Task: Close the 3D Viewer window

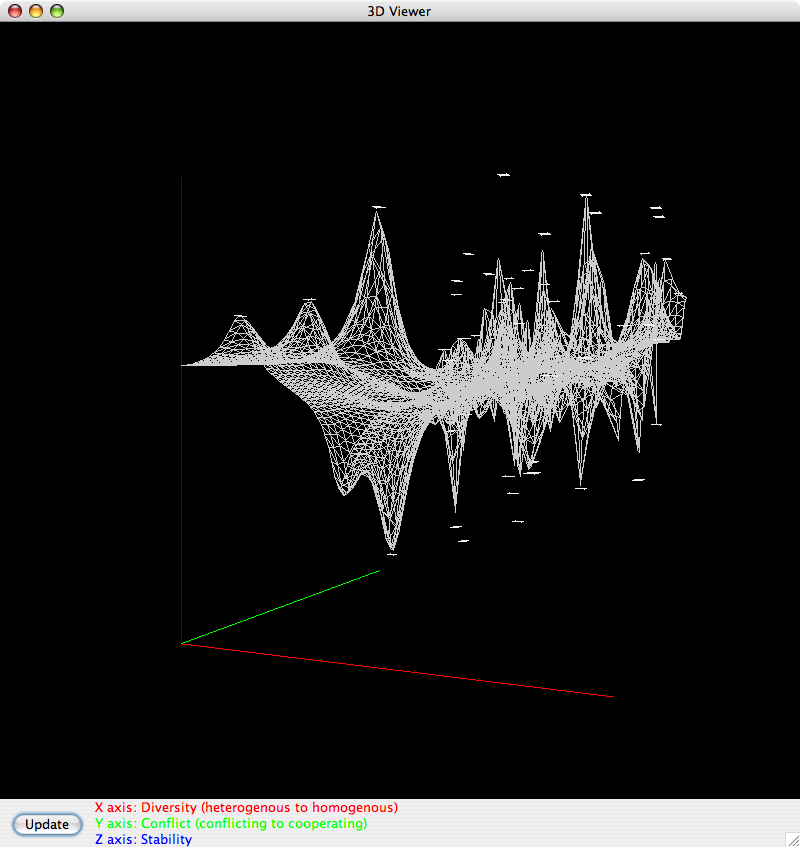Action: (x=15, y=11)
